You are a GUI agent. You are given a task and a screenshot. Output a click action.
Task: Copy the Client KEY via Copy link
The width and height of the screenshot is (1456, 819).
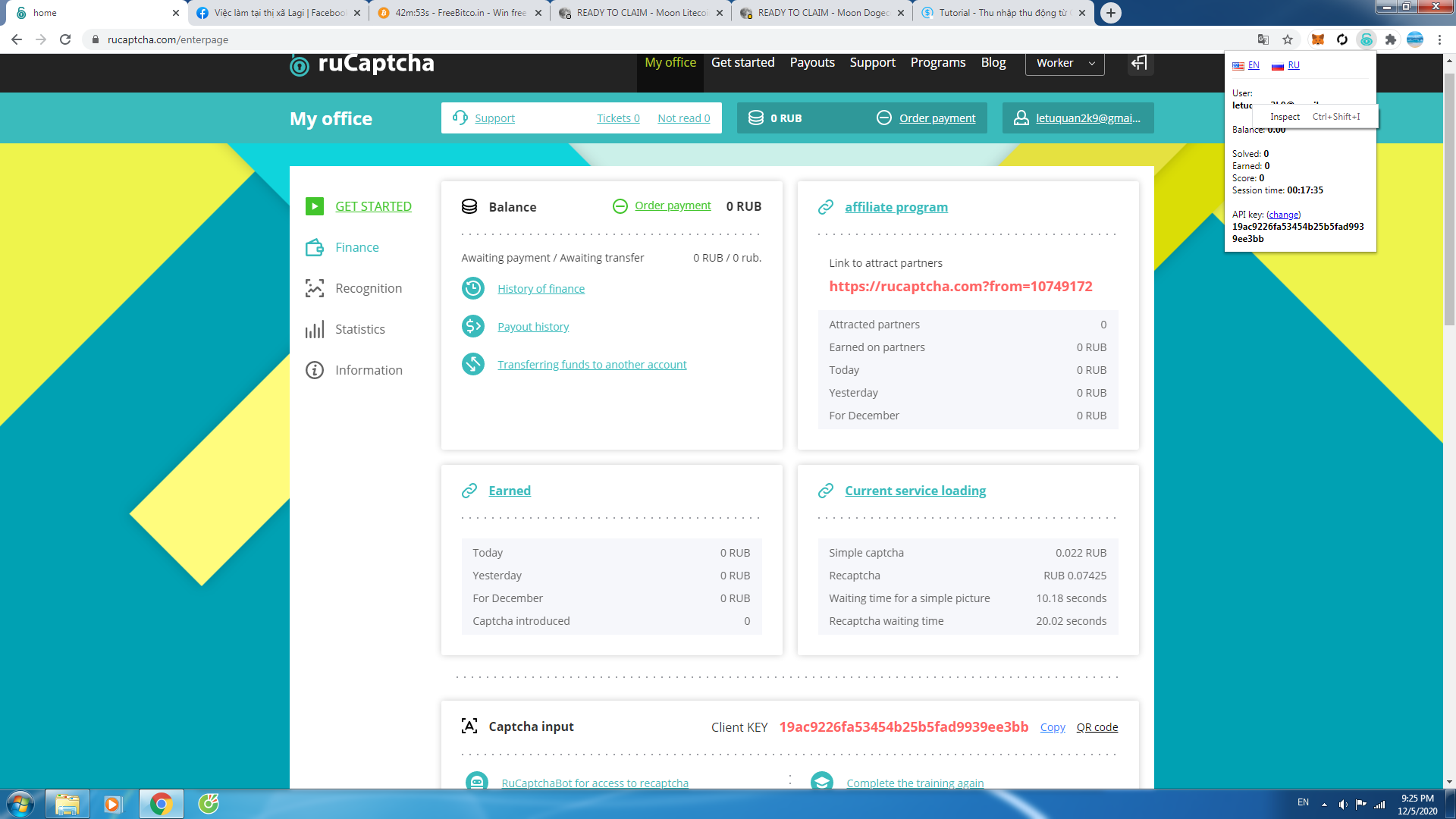[x=1053, y=727]
